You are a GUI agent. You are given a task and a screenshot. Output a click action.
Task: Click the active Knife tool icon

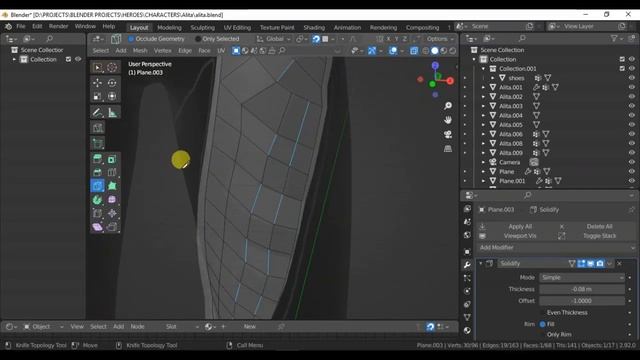pos(98,186)
